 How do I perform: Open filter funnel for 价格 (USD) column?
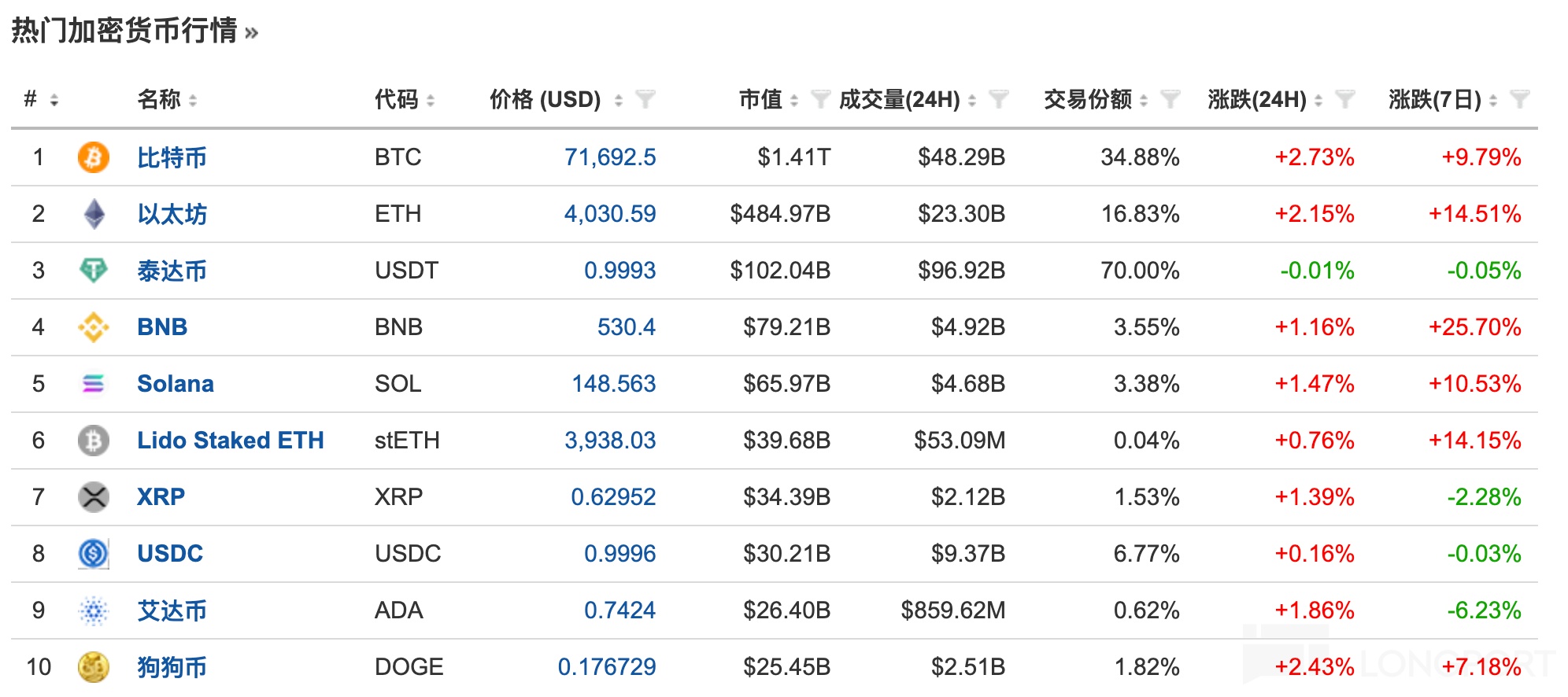click(x=645, y=99)
